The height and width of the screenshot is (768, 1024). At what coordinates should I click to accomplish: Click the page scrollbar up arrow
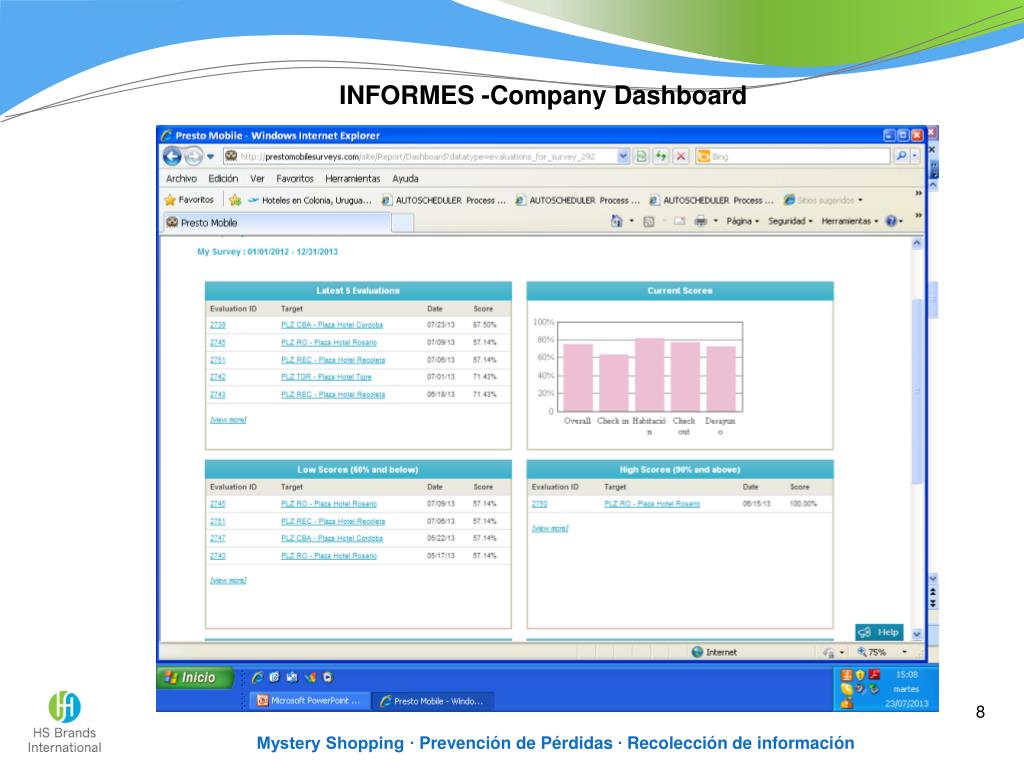(917, 244)
